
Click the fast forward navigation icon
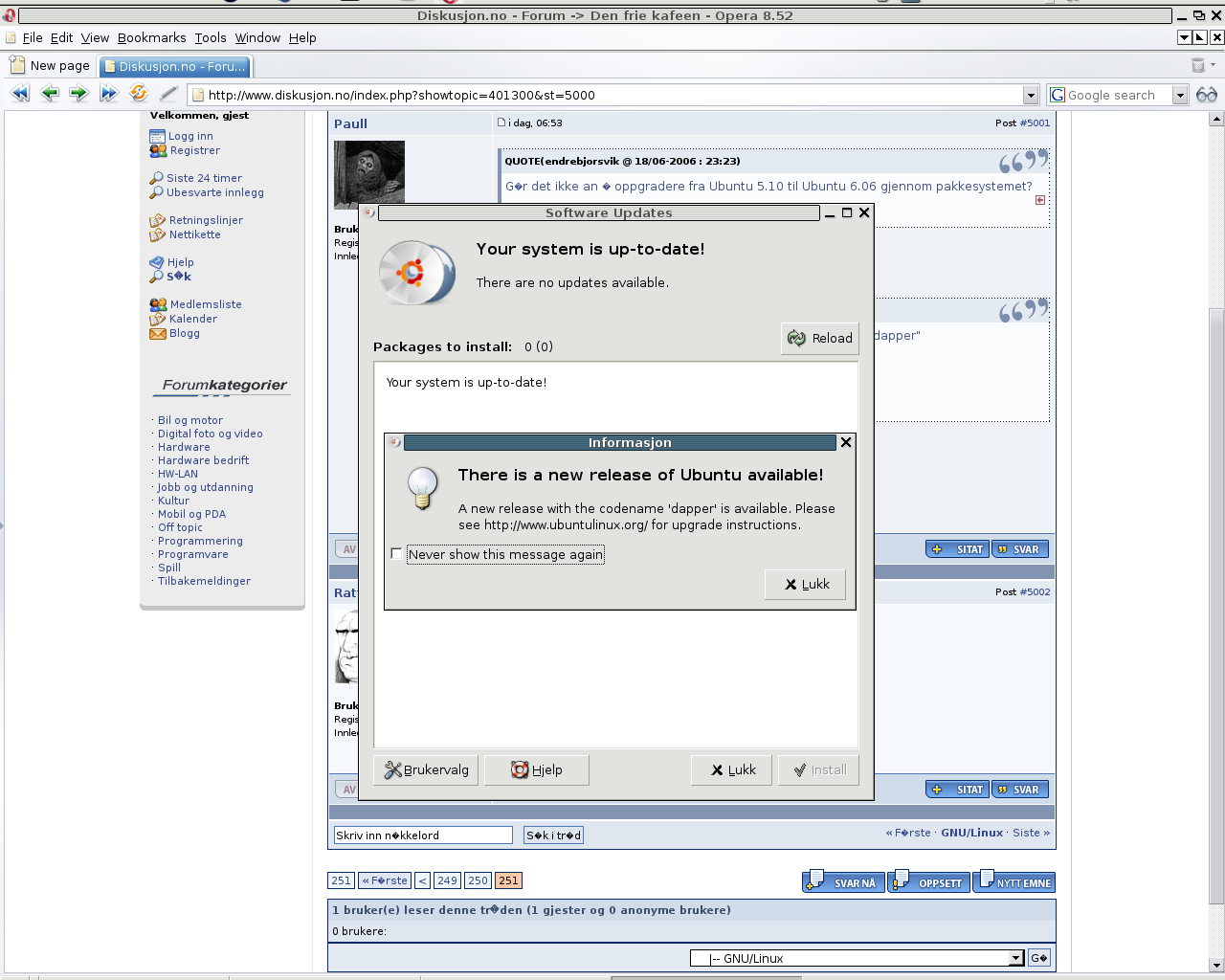click(108, 93)
